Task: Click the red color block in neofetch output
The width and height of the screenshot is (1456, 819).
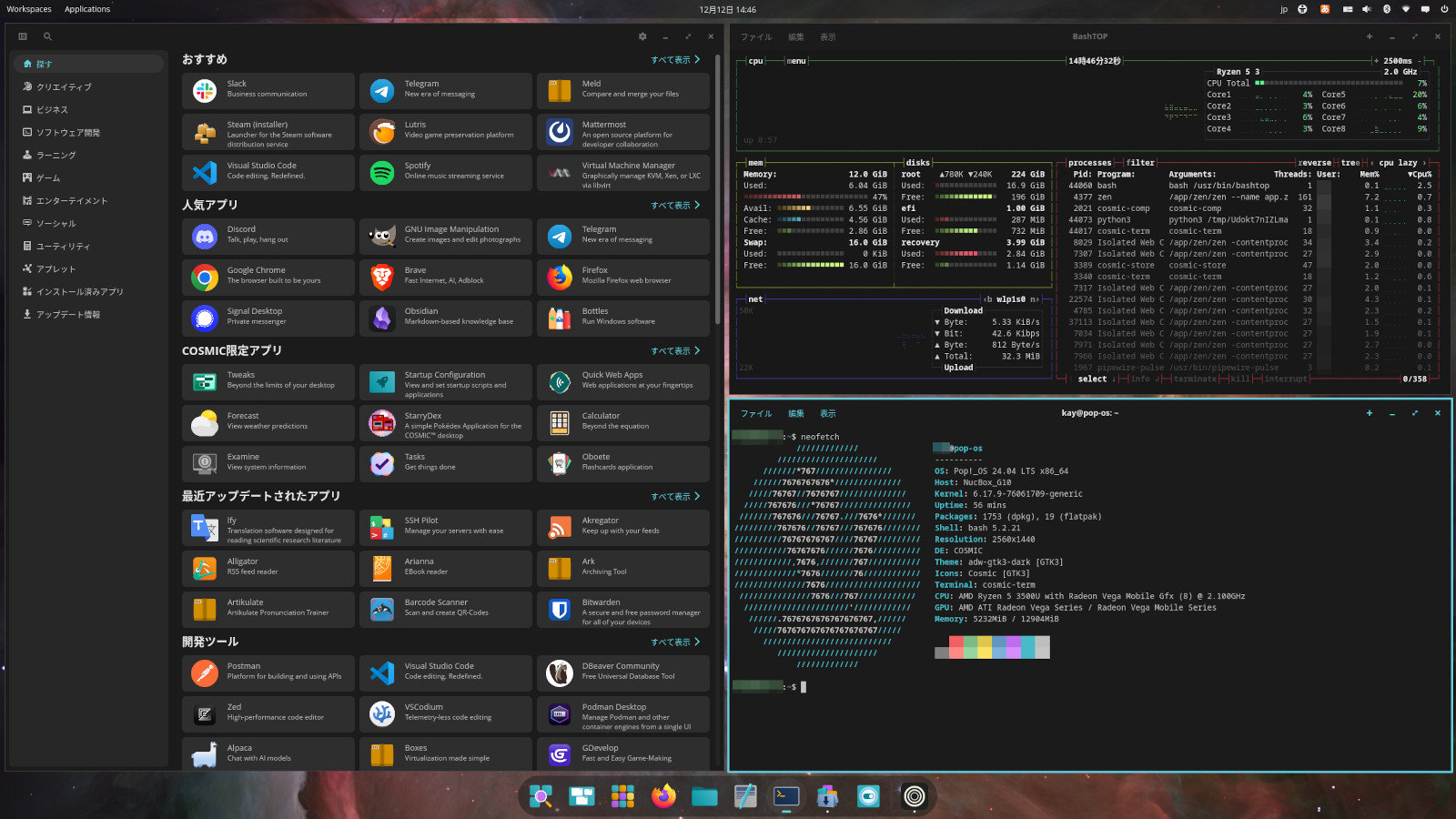Action: 955,647
